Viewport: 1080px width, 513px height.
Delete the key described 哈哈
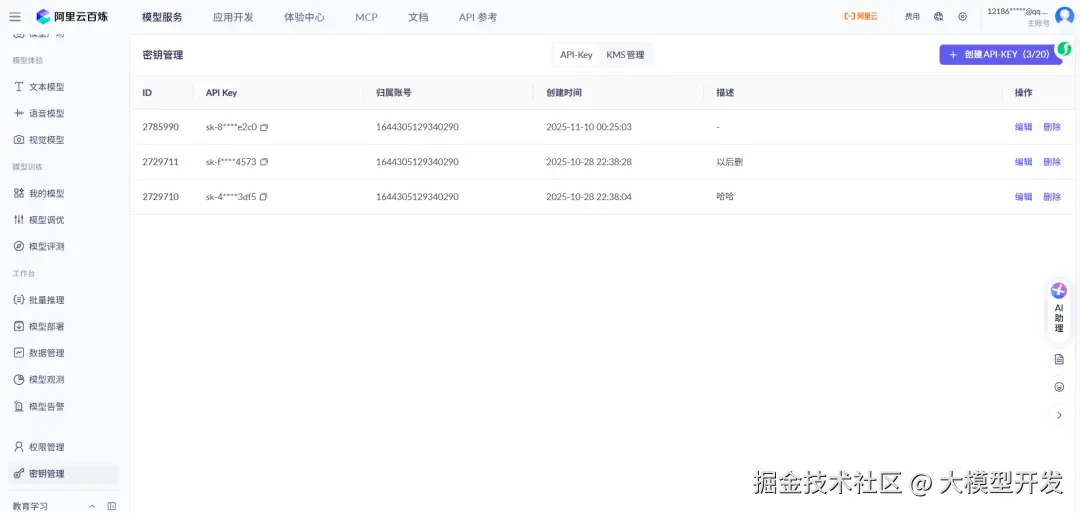1052,196
